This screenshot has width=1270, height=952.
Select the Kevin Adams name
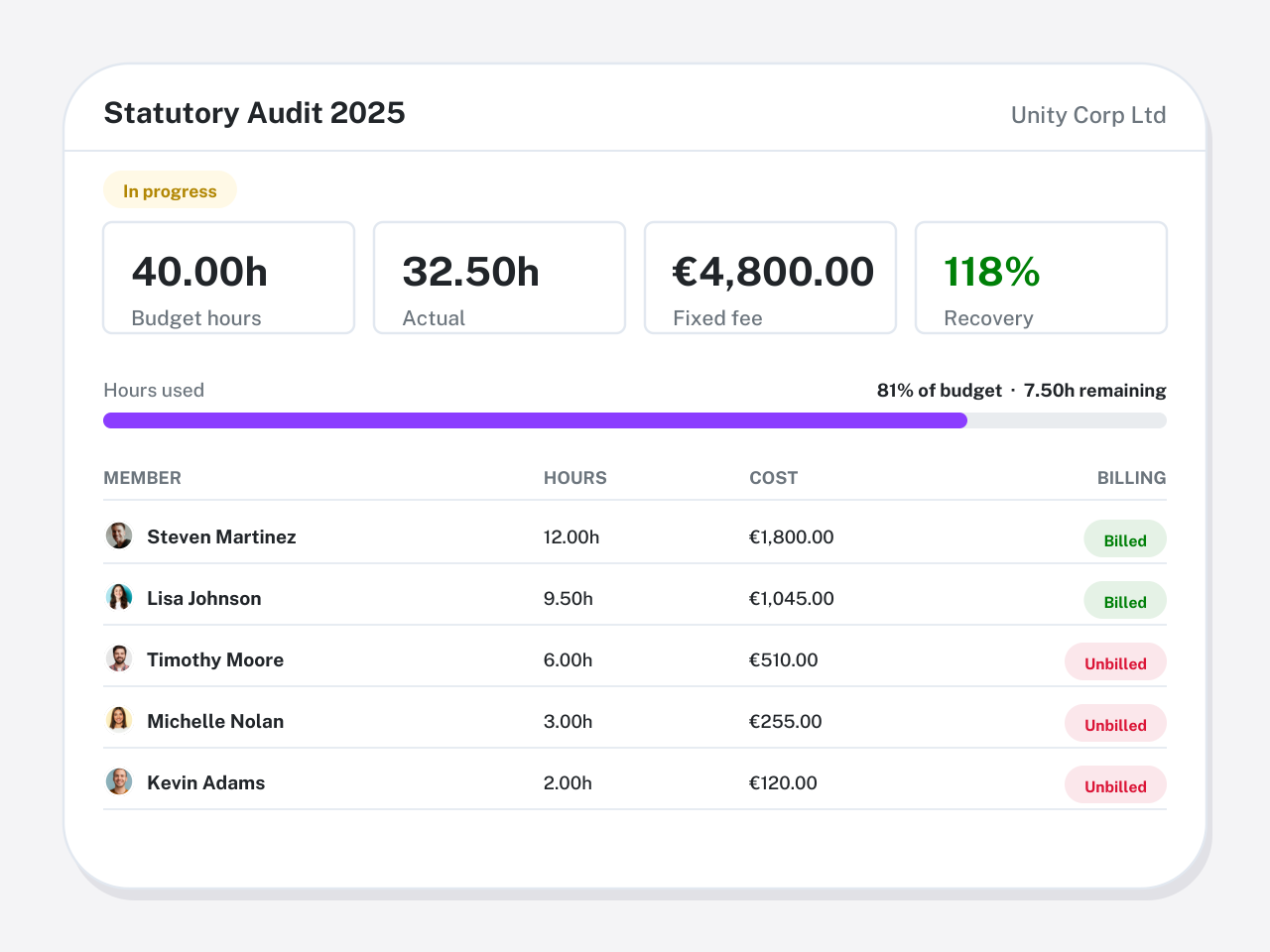[206, 782]
